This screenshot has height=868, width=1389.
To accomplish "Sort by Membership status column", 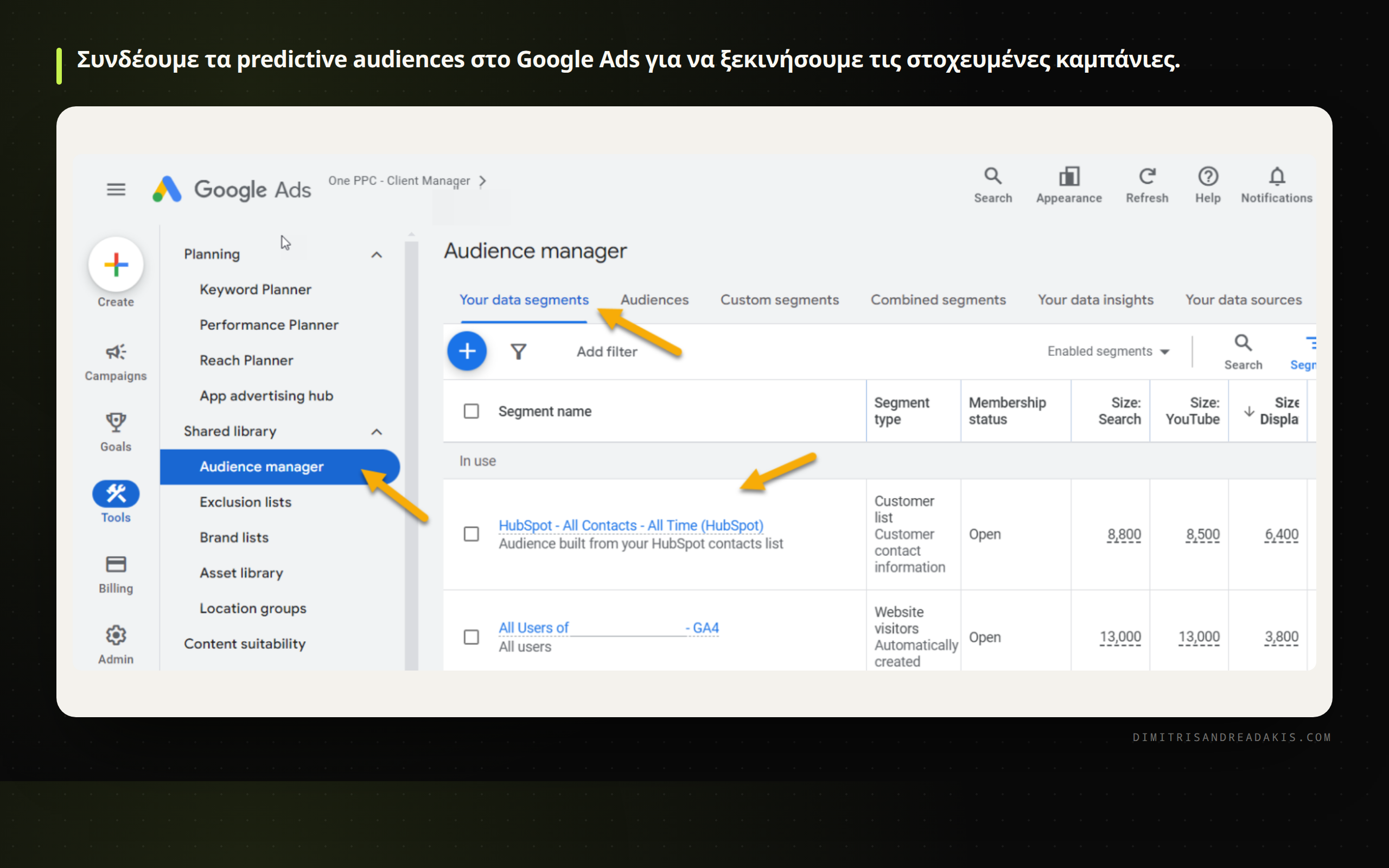I will [x=1008, y=411].
